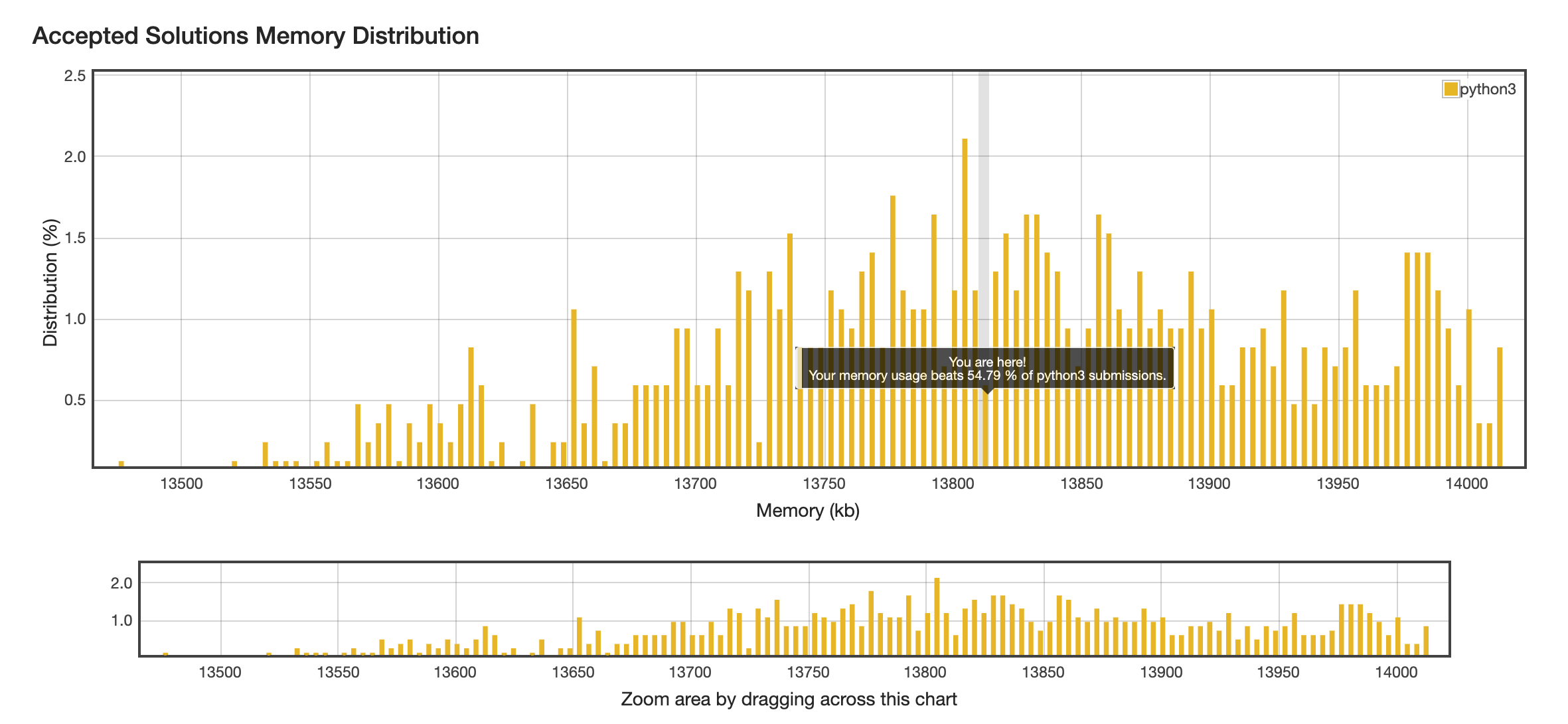Click the 'Zoom area by dragging' caption
Viewport: 1568px width, 724px height.
pyautogui.click(x=789, y=699)
